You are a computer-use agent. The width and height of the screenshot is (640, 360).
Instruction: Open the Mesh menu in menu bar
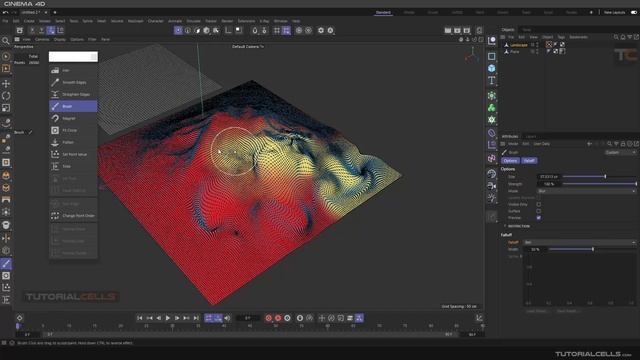pyautogui.click(x=101, y=21)
